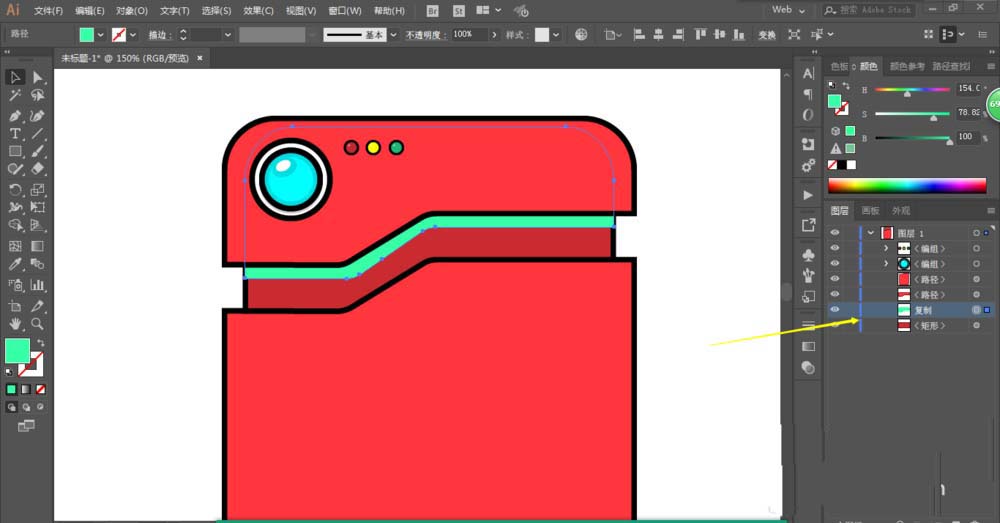Select the Pen tool

click(x=15, y=116)
